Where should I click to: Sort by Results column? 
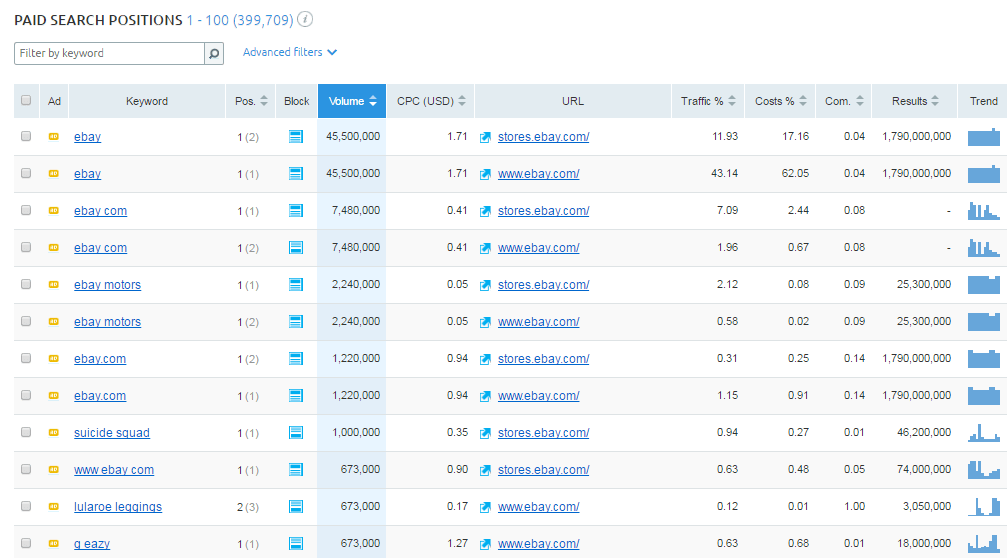915,101
